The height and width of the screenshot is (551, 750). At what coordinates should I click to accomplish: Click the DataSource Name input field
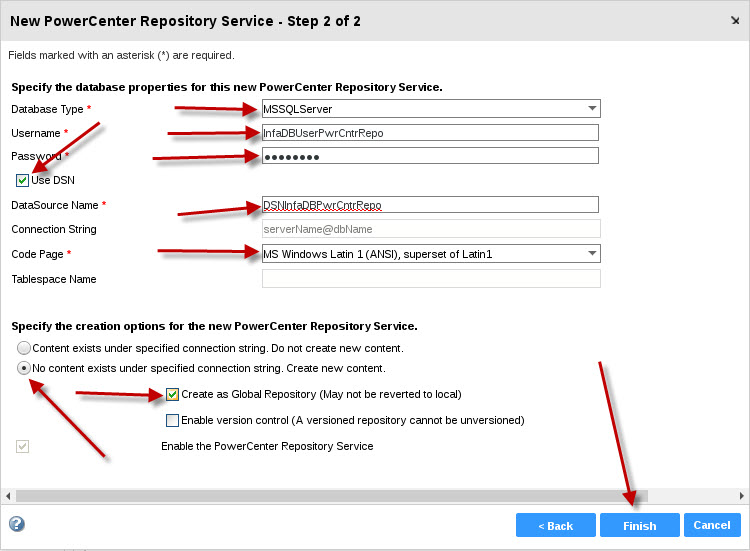pyautogui.click(x=430, y=205)
